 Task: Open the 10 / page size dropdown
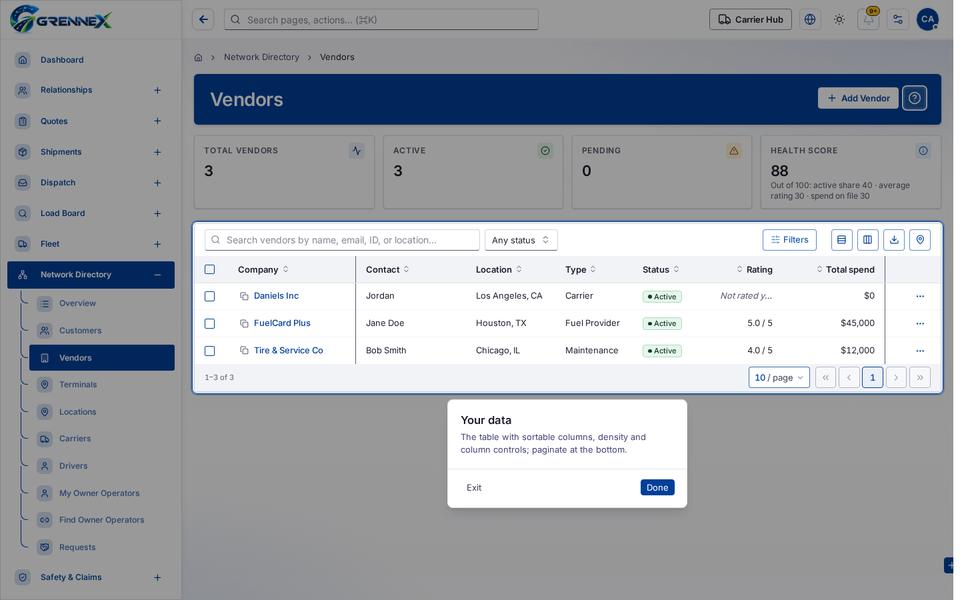[779, 378]
